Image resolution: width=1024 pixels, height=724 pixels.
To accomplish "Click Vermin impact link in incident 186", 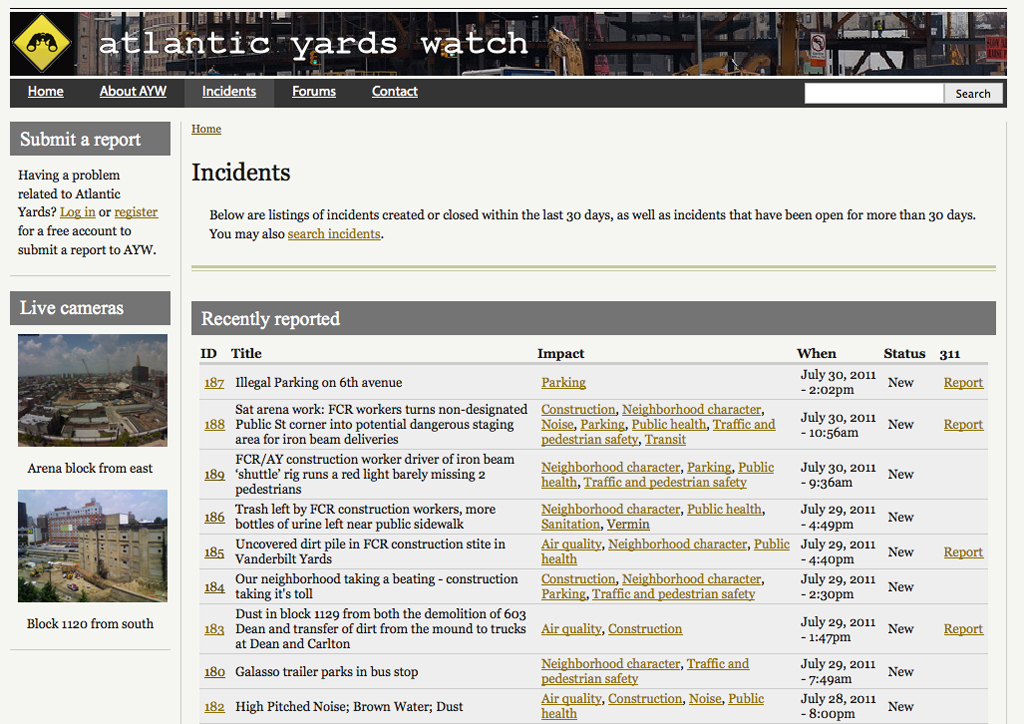I will [x=628, y=524].
